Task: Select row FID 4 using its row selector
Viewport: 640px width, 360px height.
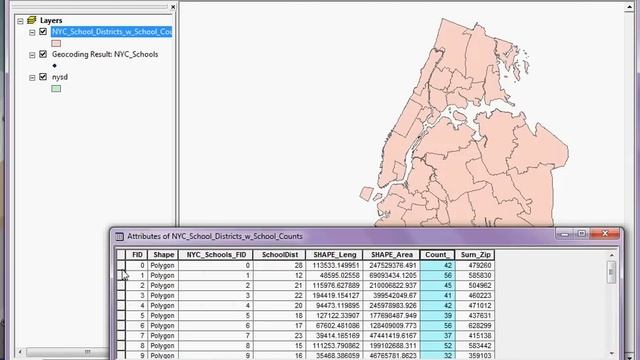Action: tap(121, 305)
